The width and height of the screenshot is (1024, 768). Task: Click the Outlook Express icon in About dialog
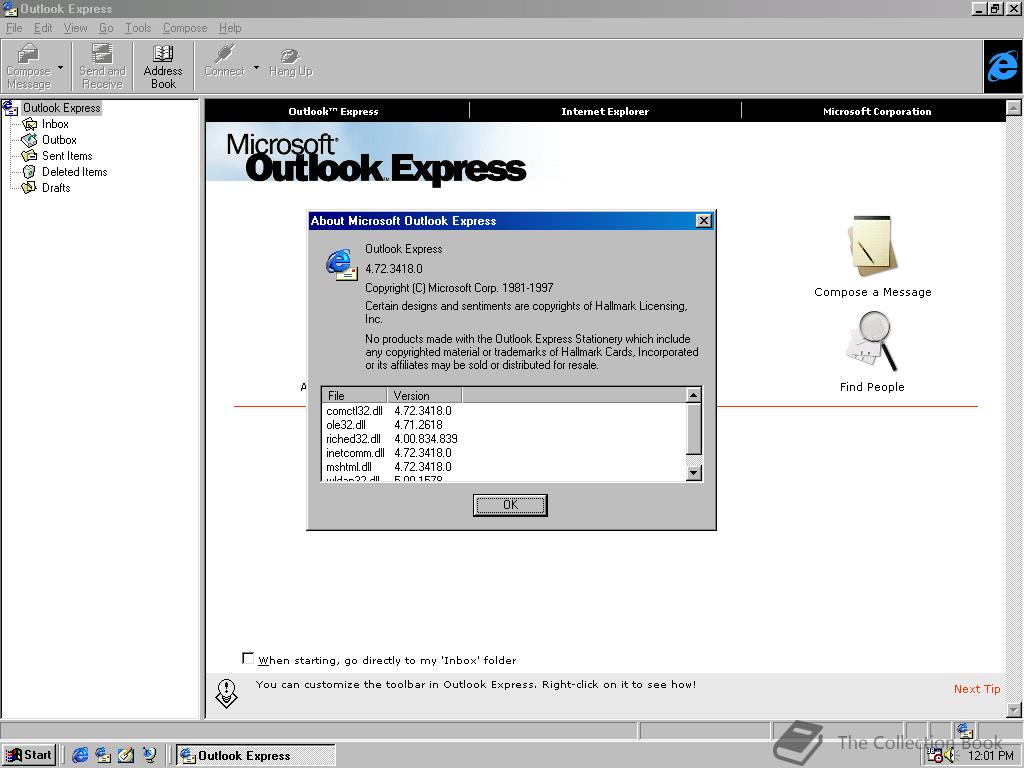click(342, 265)
